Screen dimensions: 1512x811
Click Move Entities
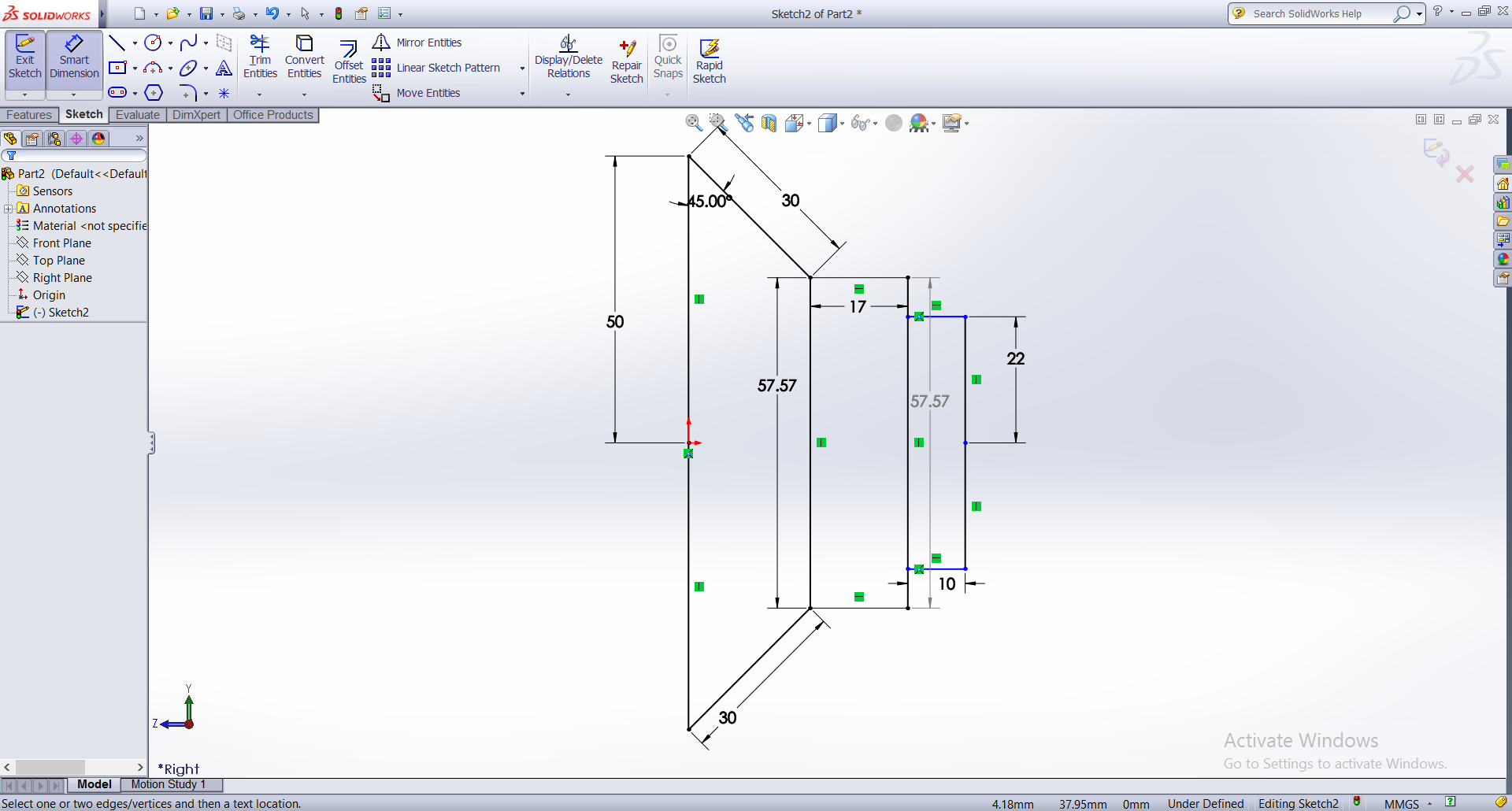tap(416, 93)
